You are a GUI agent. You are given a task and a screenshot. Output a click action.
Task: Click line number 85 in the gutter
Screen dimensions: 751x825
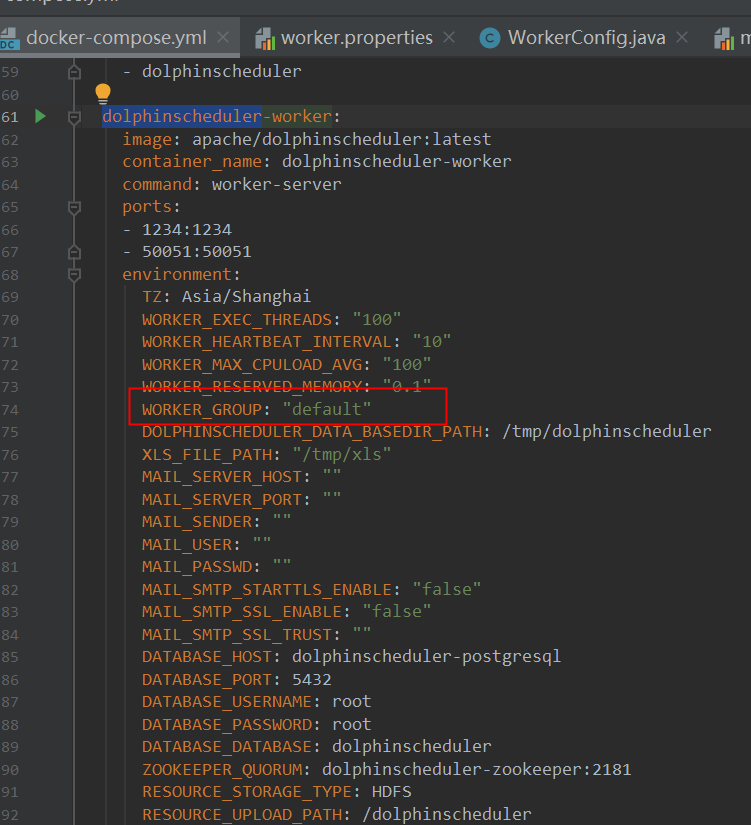pos(10,657)
